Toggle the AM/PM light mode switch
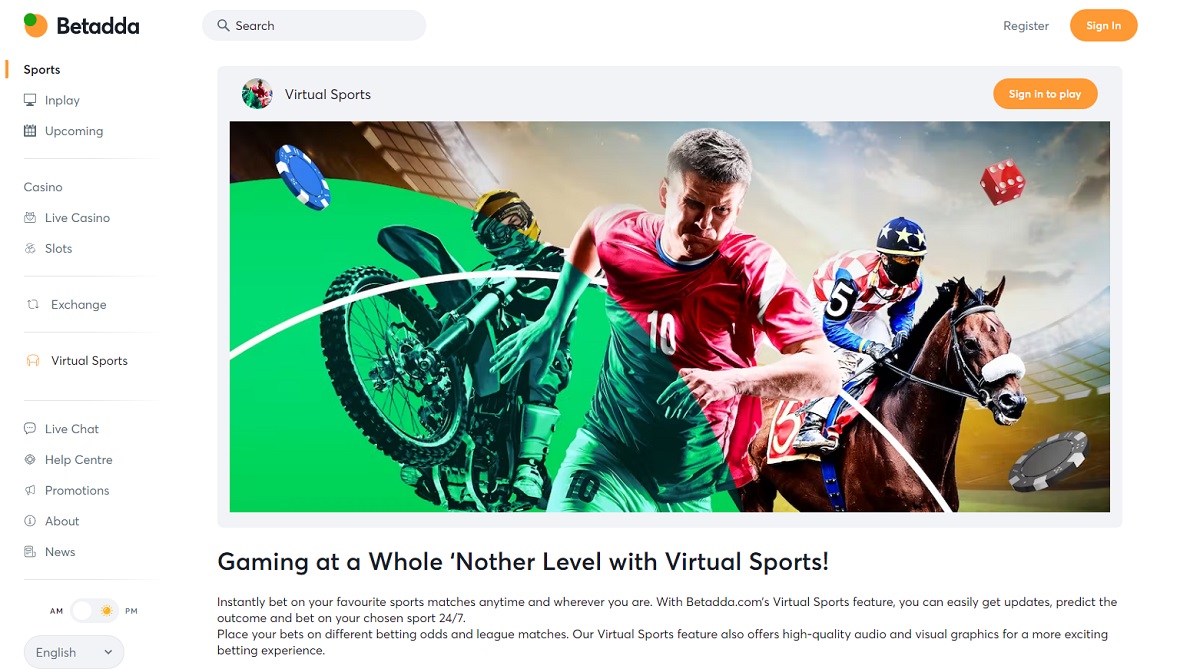The image size is (1200, 669). coord(95,611)
